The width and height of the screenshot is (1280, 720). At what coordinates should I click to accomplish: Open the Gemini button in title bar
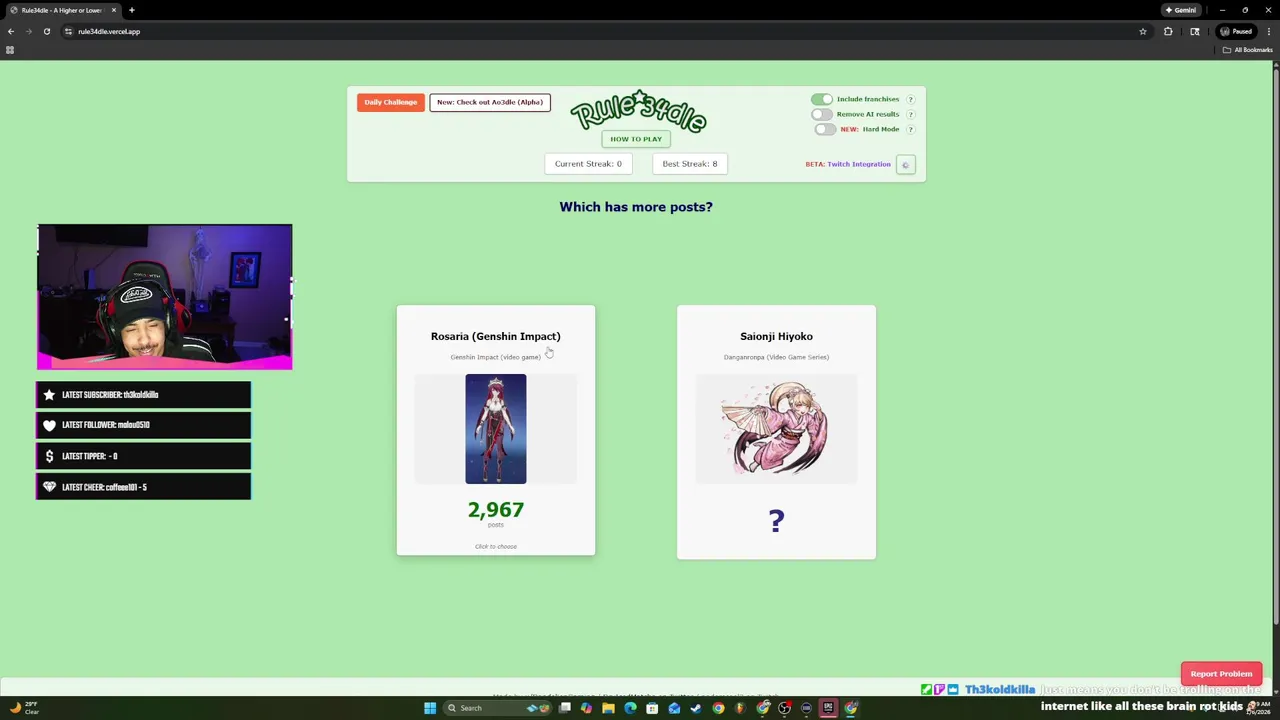[1181, 10]
